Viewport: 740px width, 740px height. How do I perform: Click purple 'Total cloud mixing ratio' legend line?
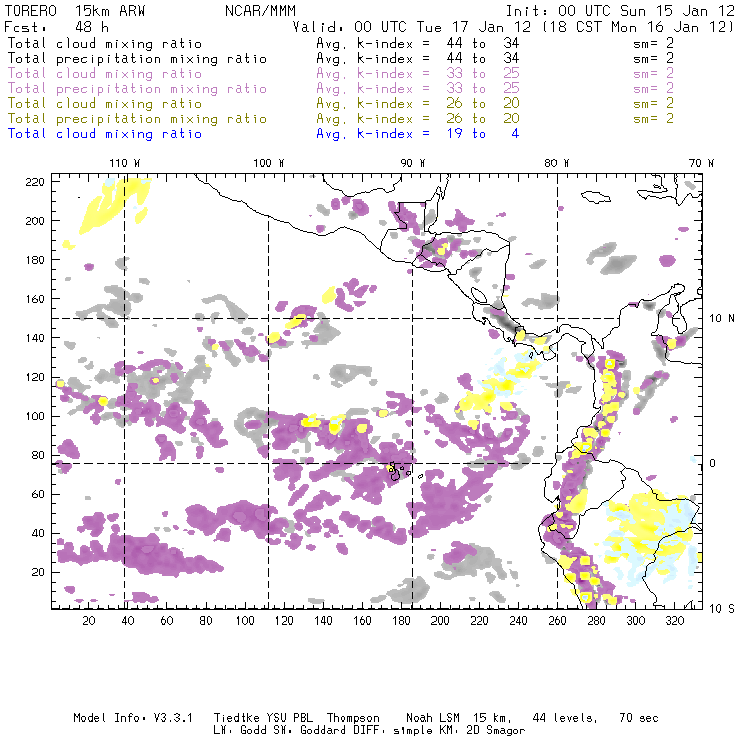tap(105, 74)
